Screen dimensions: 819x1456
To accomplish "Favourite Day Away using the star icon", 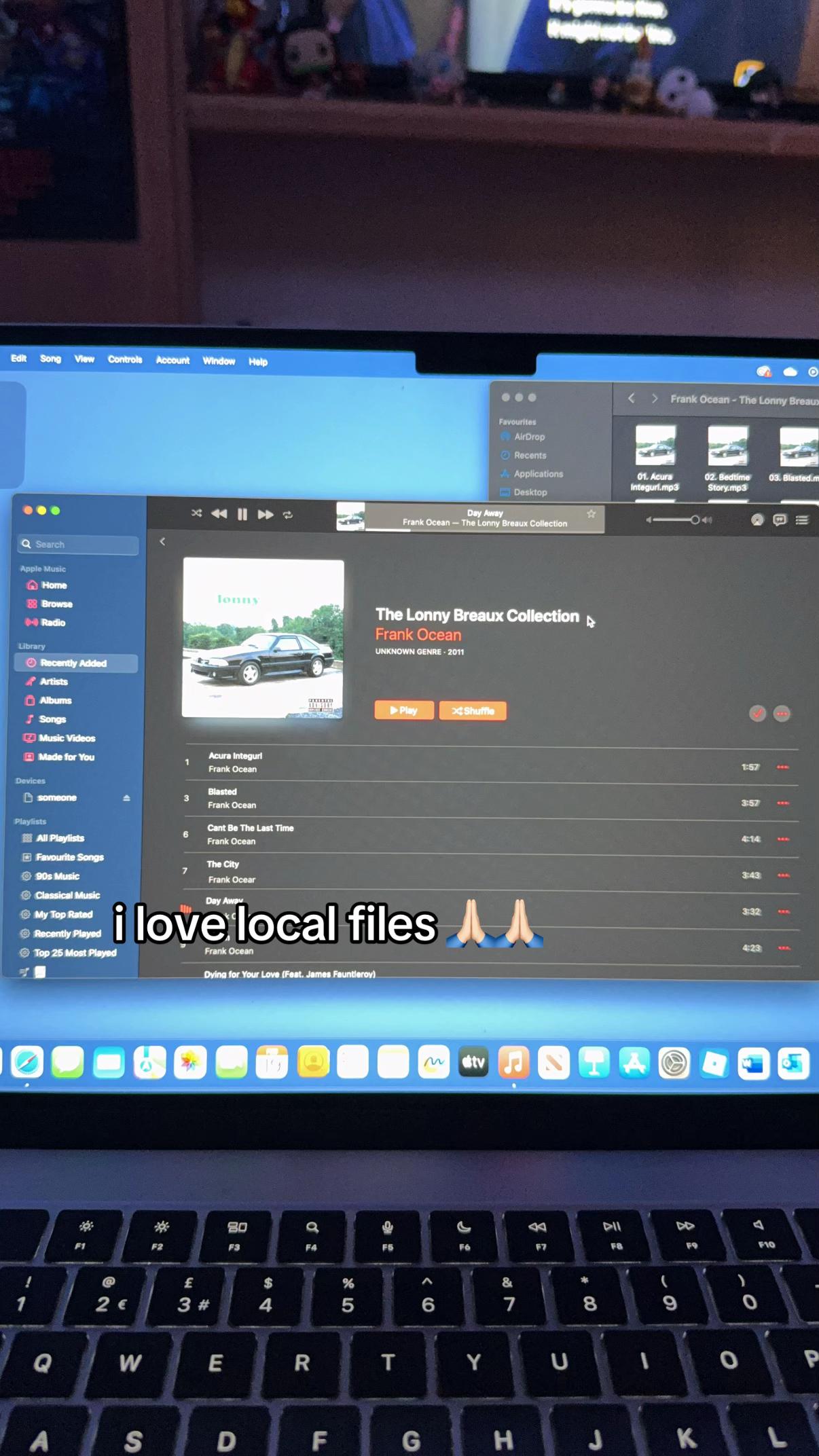I will pos(591,514).
